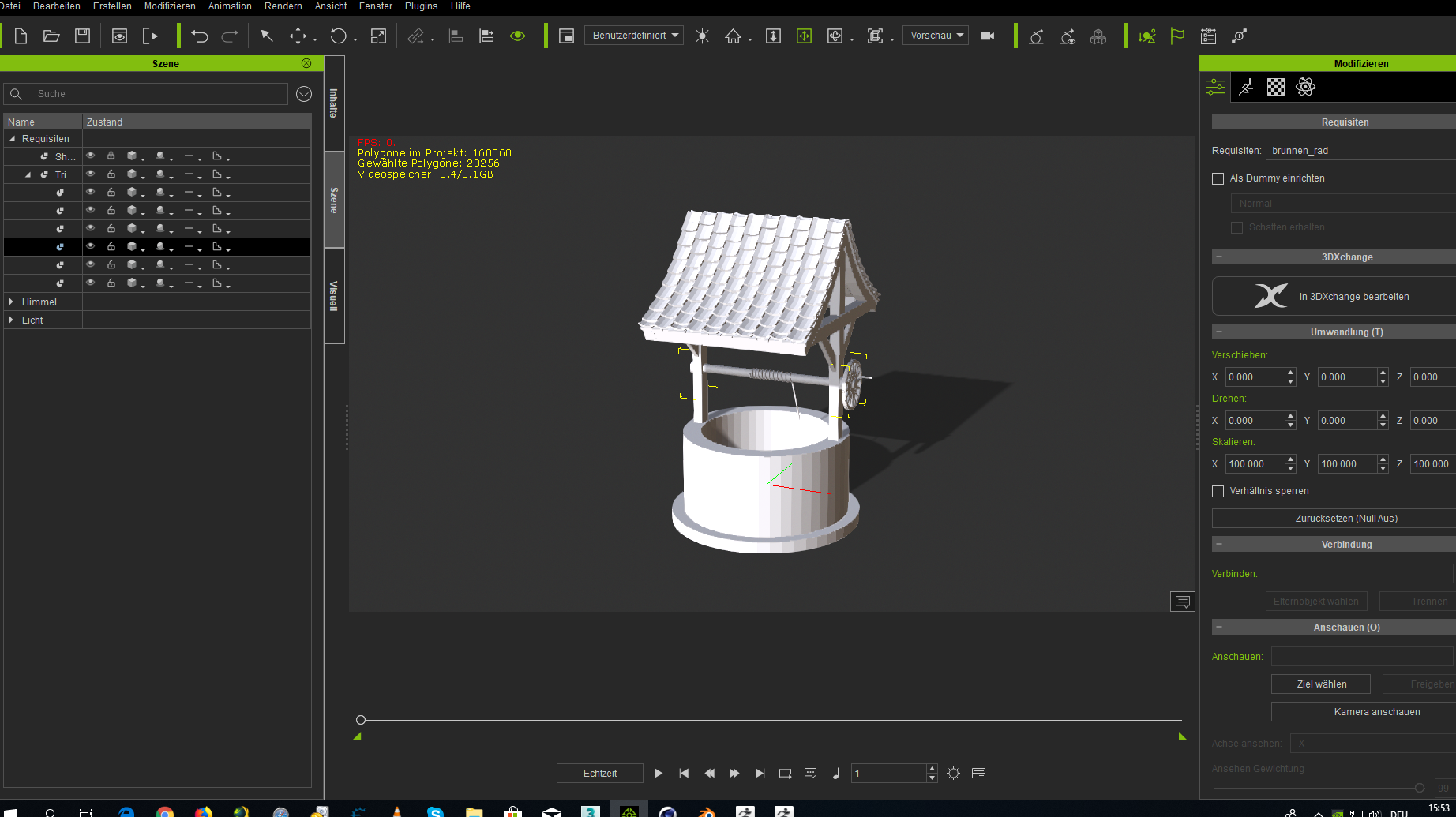Toggle visibility eye of the Sh... row
Image resolution: width=1456 pixels, height=817 pixels.
[91, 156]
